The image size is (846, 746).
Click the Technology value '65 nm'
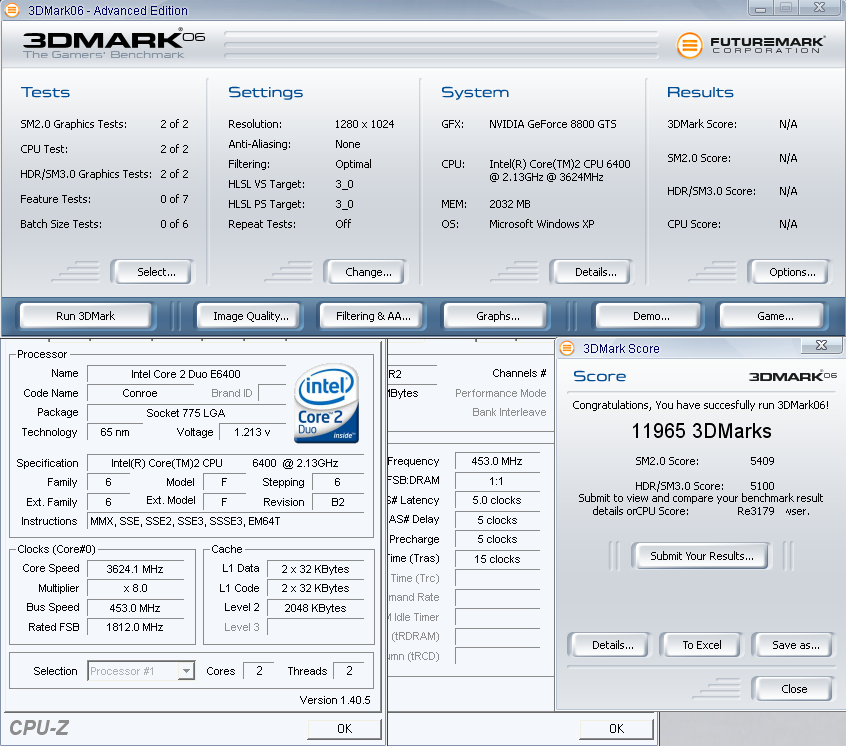[114, 432]
